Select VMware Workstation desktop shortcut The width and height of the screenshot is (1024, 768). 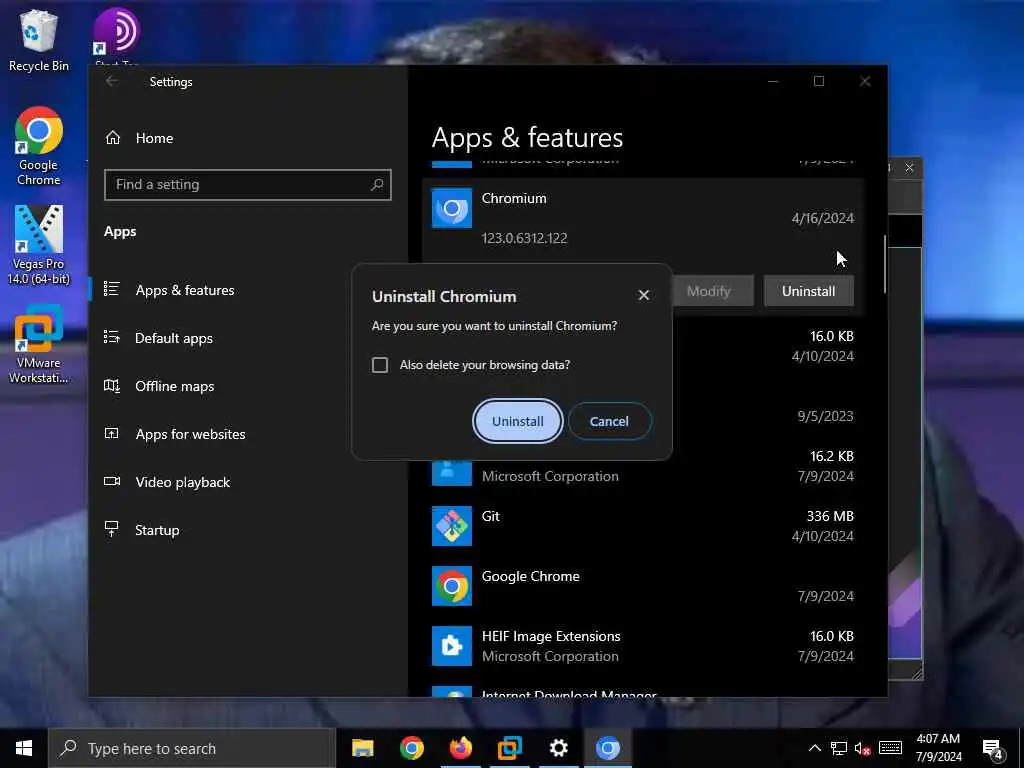click(39, 344)
